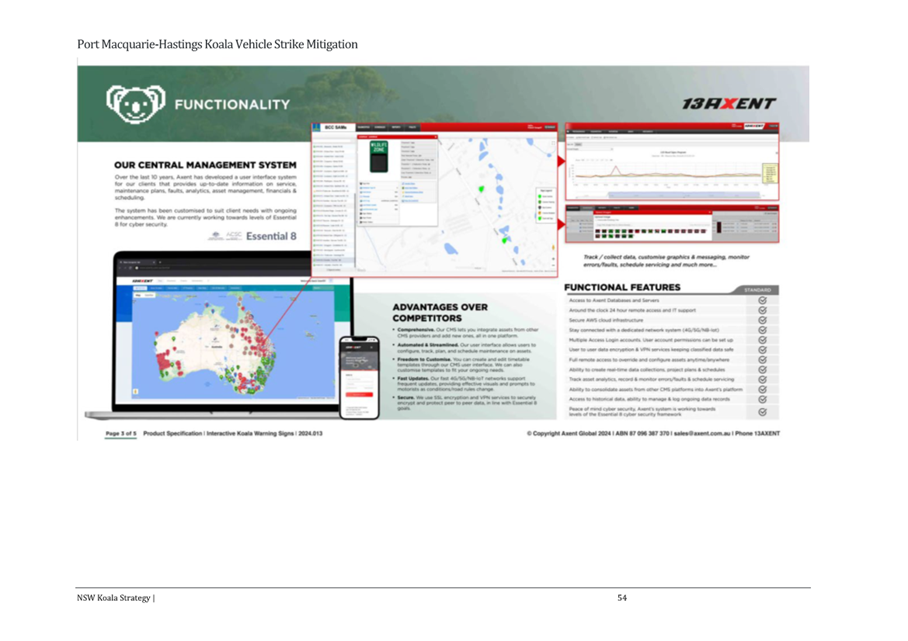
Task: Click the checkmark for Multiple Access Login accounts
Action: [762, 340]
